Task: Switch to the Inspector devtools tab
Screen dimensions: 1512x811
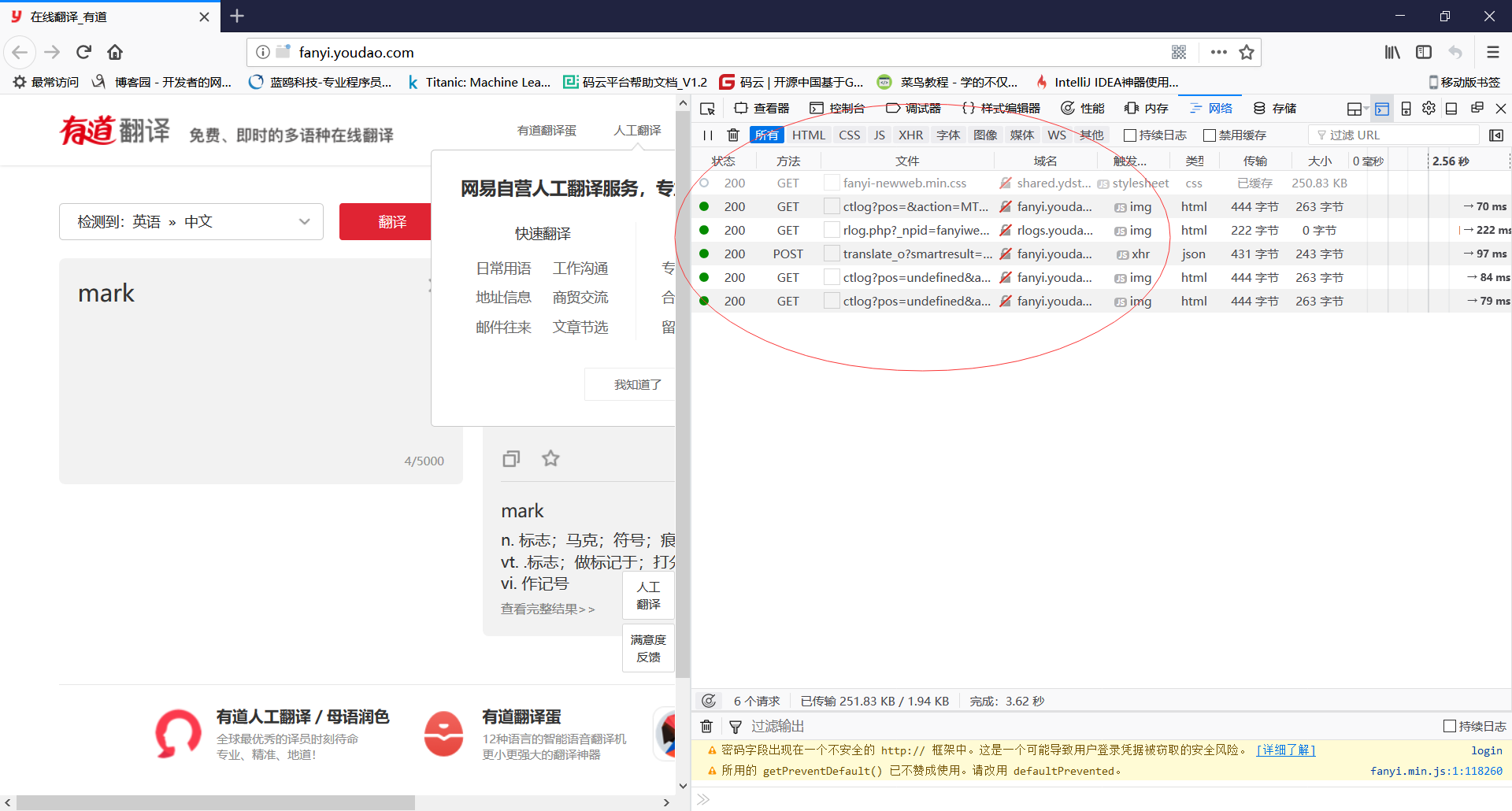Action: 762,109
